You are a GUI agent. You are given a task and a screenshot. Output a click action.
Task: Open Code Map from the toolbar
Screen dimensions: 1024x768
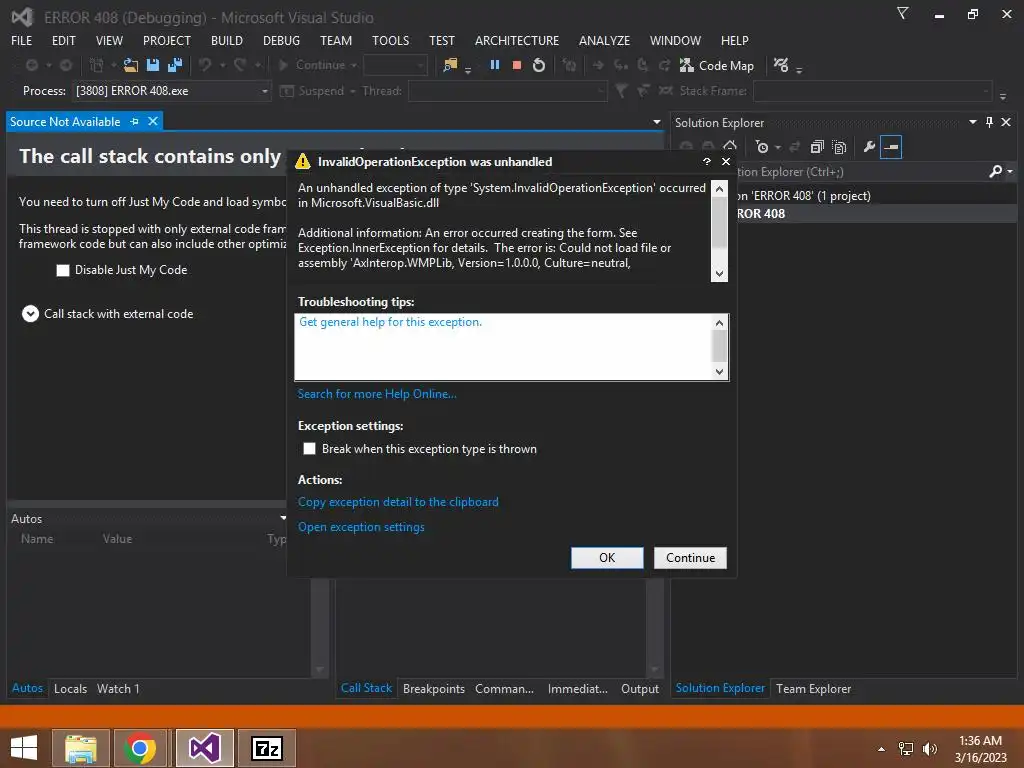[x=716, y=65]
